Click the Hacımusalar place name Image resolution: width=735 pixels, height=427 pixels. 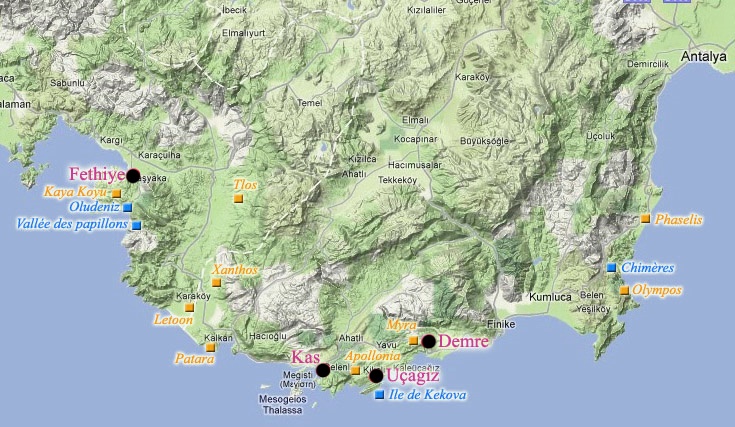(415, 165)
